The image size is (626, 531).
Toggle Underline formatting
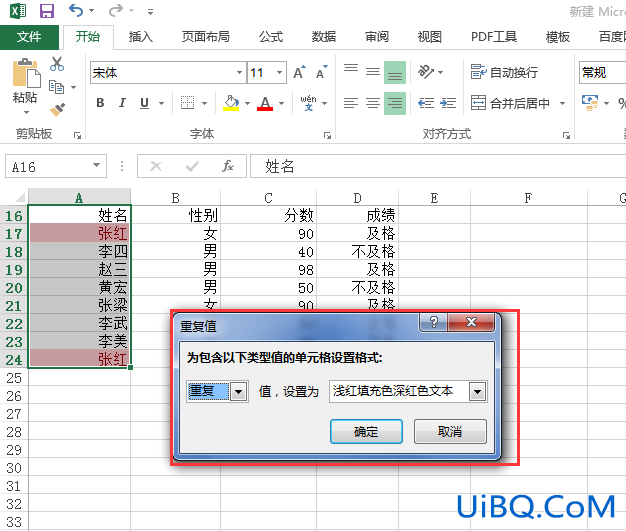[x=145, y=103]
